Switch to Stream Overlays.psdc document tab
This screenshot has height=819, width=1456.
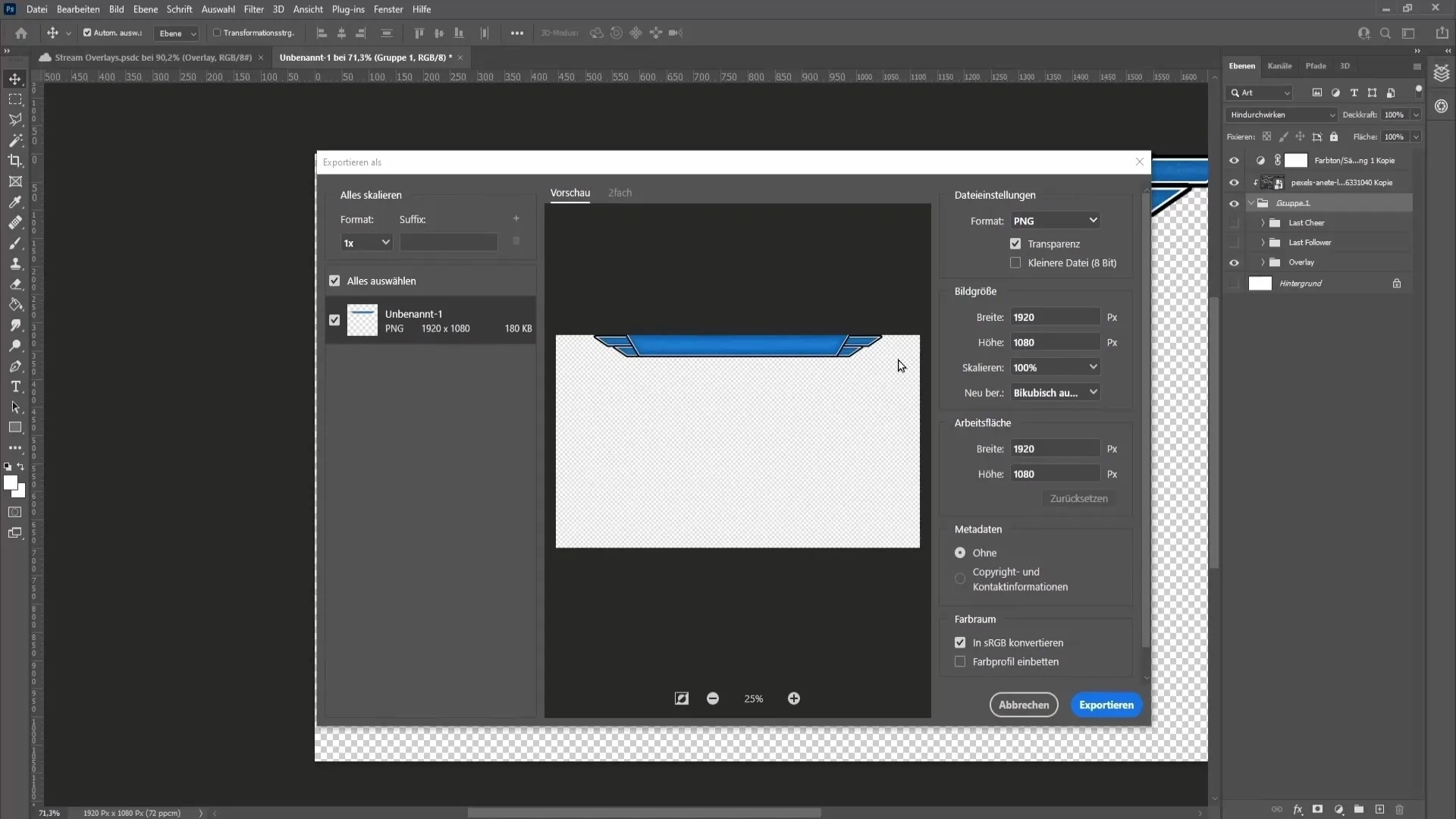coord(152,58)
